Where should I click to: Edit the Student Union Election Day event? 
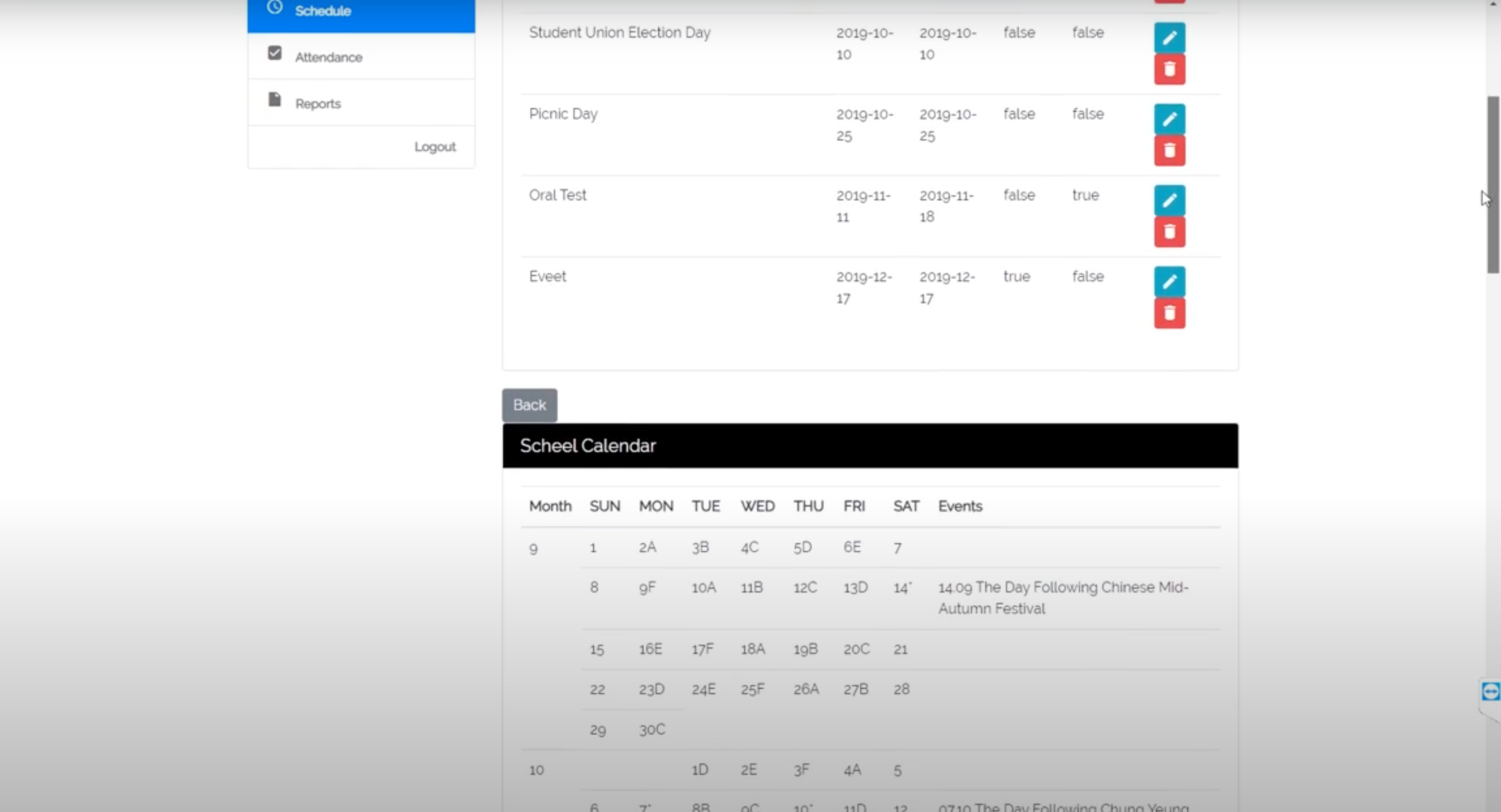(1169, 38)
